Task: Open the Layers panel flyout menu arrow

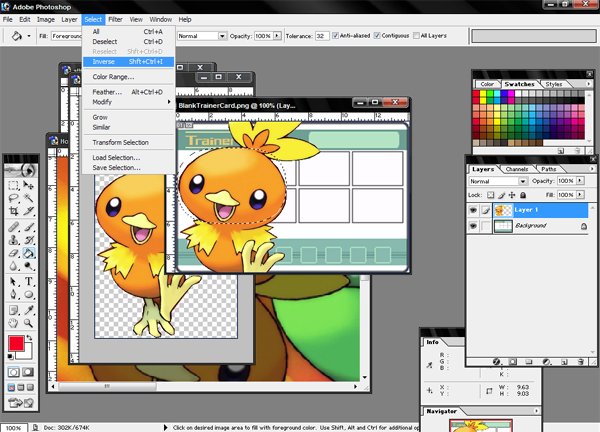Action: [592, 168]
